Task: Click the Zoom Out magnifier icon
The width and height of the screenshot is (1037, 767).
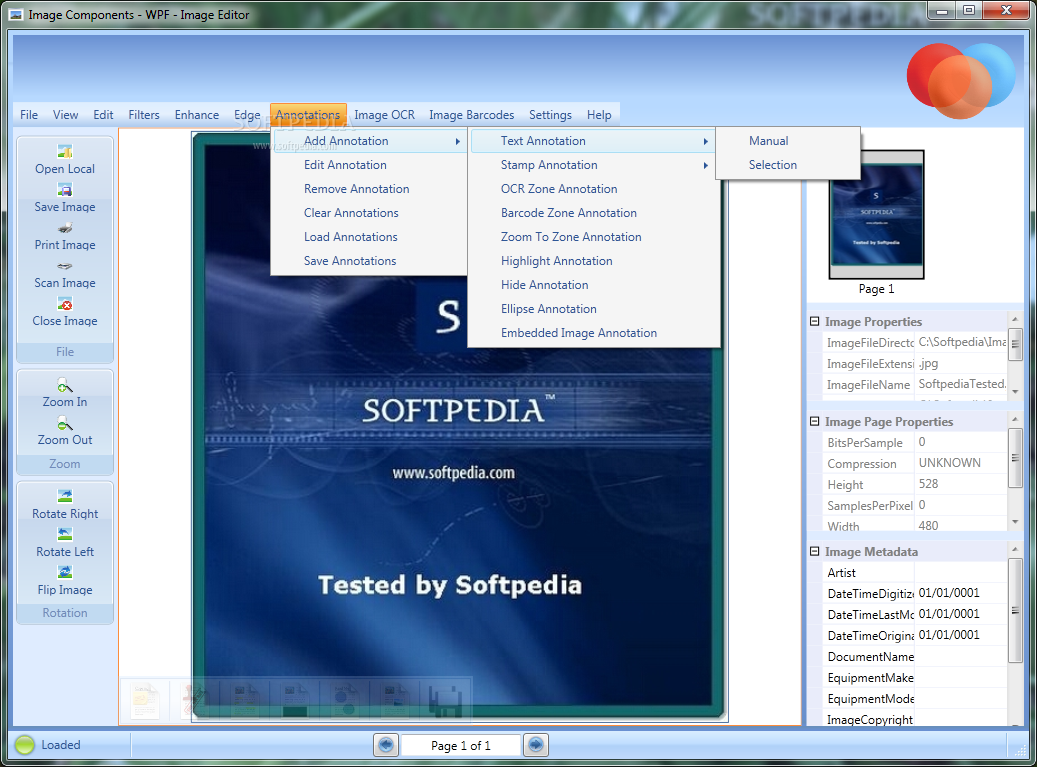Action: 65,423
